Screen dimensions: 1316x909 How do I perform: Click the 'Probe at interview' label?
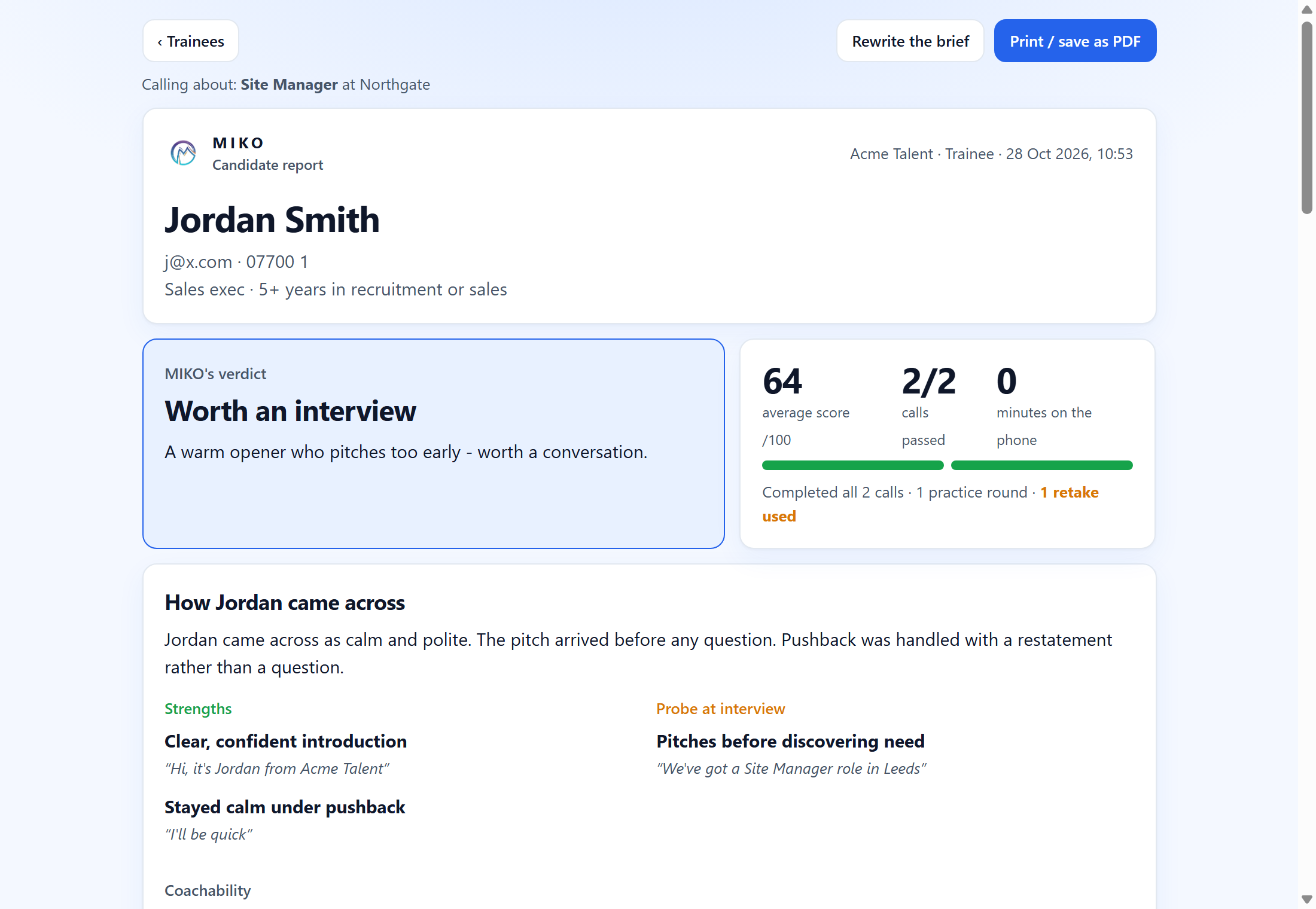click(x=720, y=709)
